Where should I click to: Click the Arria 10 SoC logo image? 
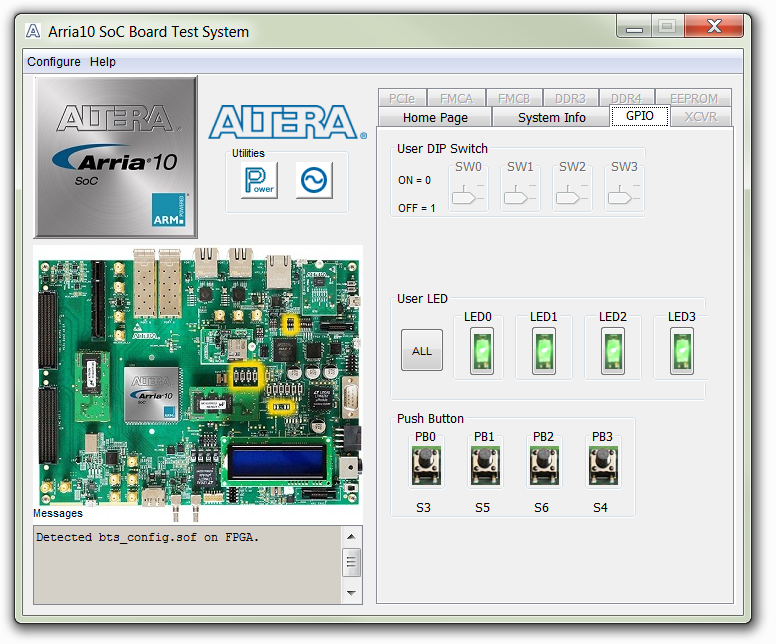pos(116,157)
